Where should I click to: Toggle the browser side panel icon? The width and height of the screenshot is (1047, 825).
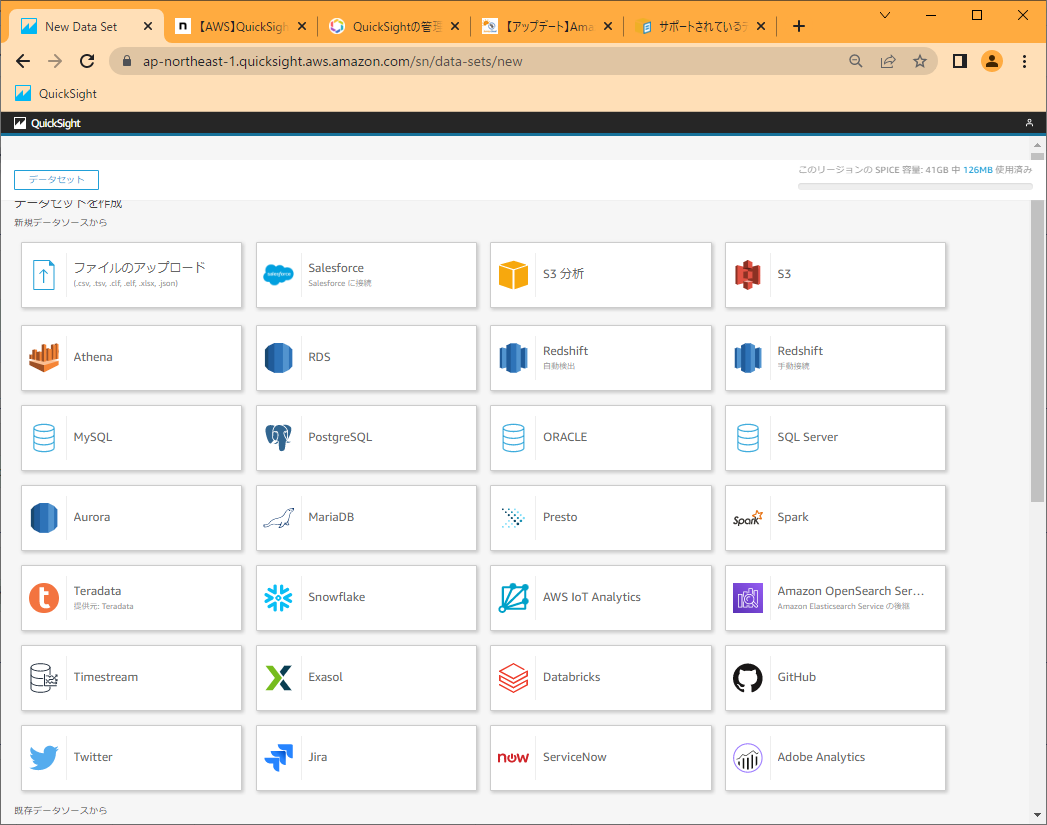960,61
